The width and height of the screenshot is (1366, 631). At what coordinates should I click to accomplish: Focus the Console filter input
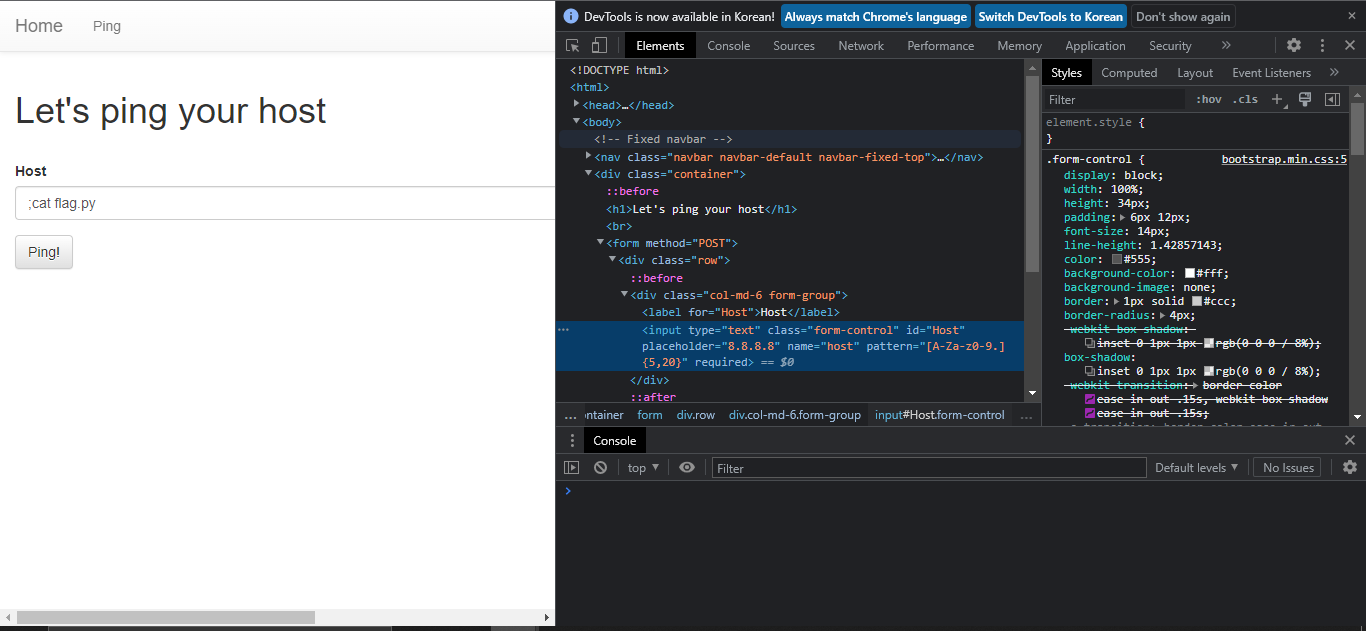pyautogui.click(x=928, y=468)
